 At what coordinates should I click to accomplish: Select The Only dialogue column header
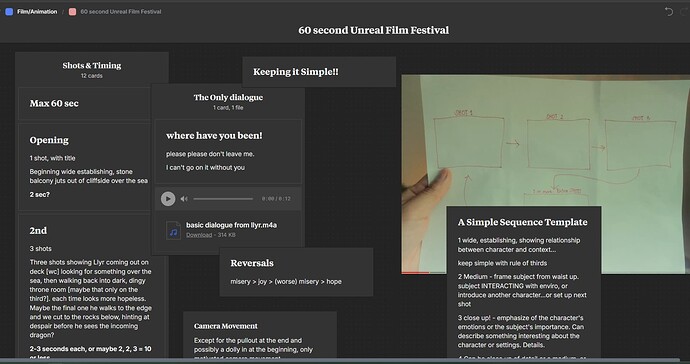[x=228, y=101]
